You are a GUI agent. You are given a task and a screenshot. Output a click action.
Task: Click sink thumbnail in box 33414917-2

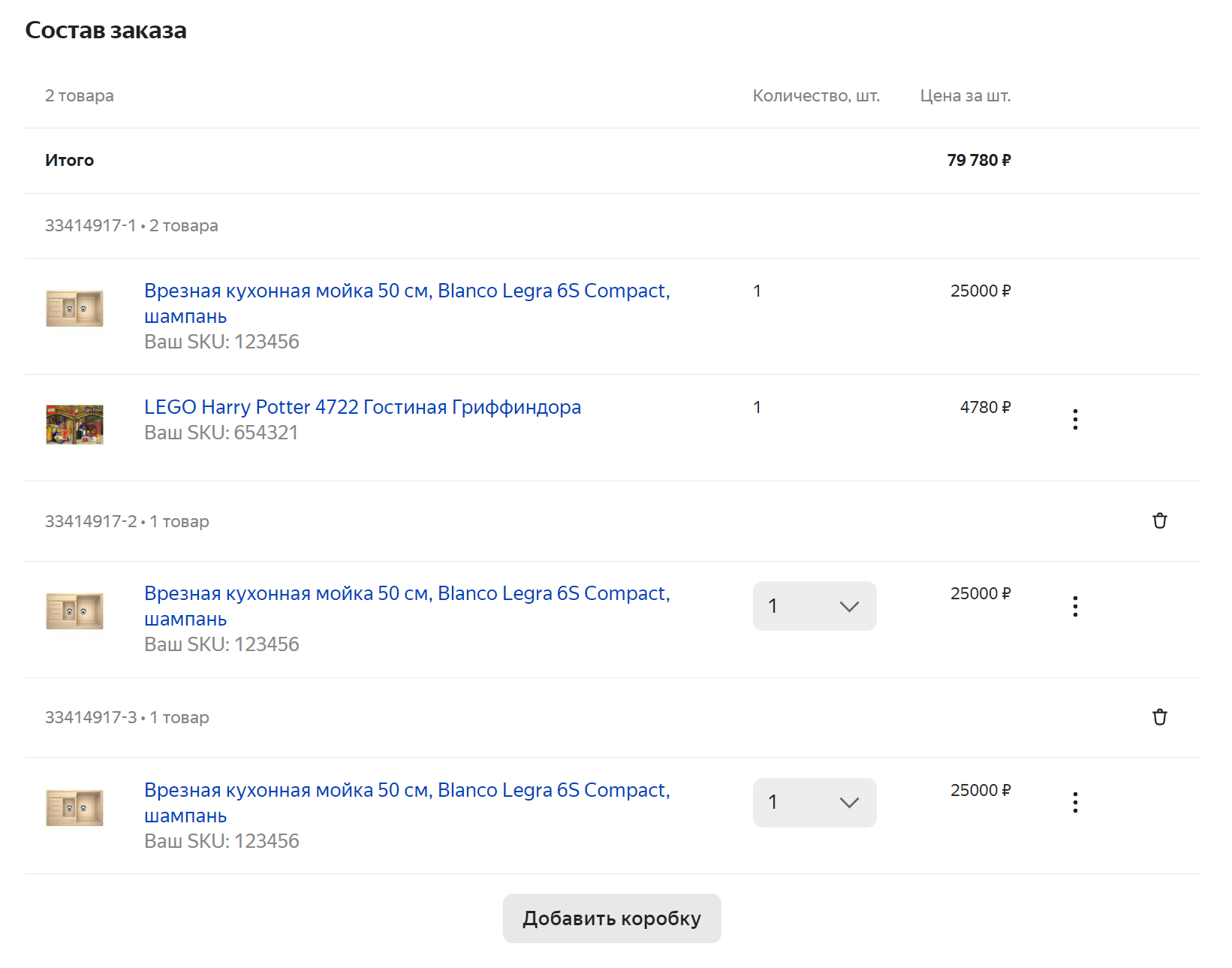tap(74, 611)
